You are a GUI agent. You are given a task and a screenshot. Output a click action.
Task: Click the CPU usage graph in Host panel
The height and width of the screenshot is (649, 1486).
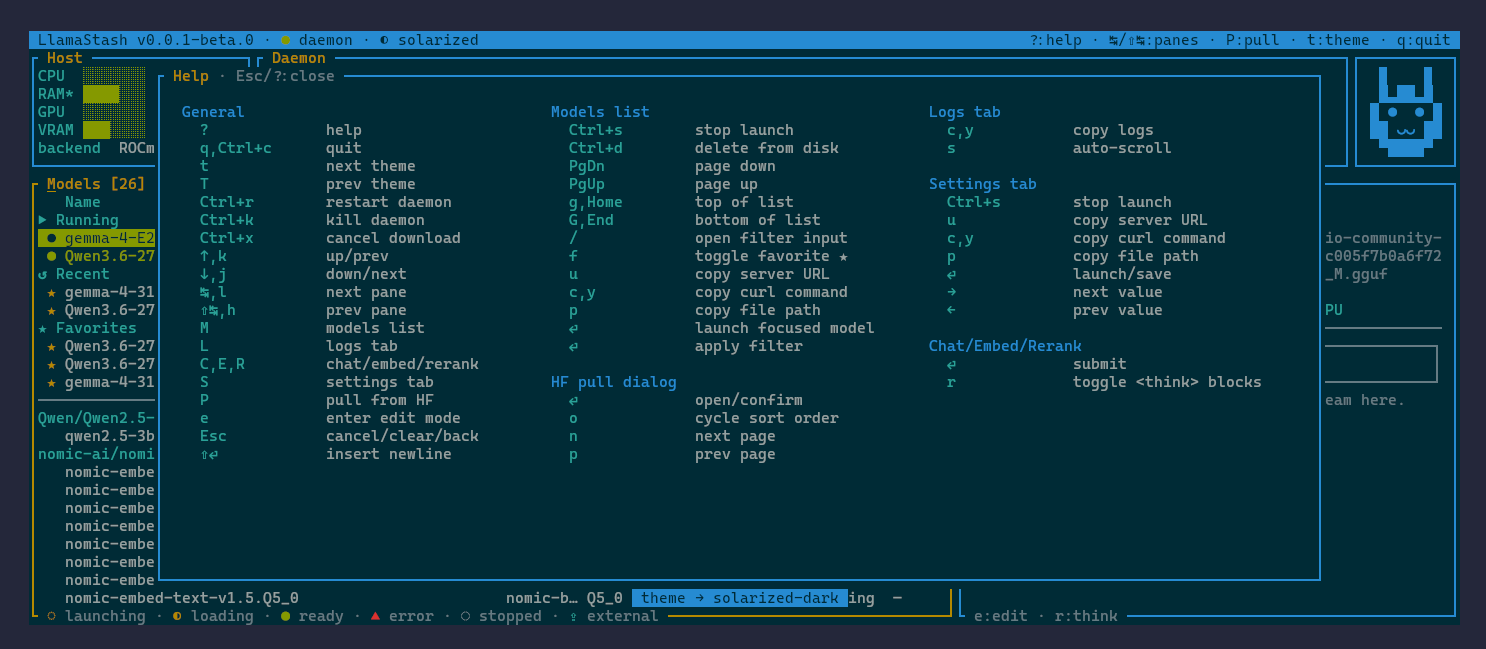(114, 76)
